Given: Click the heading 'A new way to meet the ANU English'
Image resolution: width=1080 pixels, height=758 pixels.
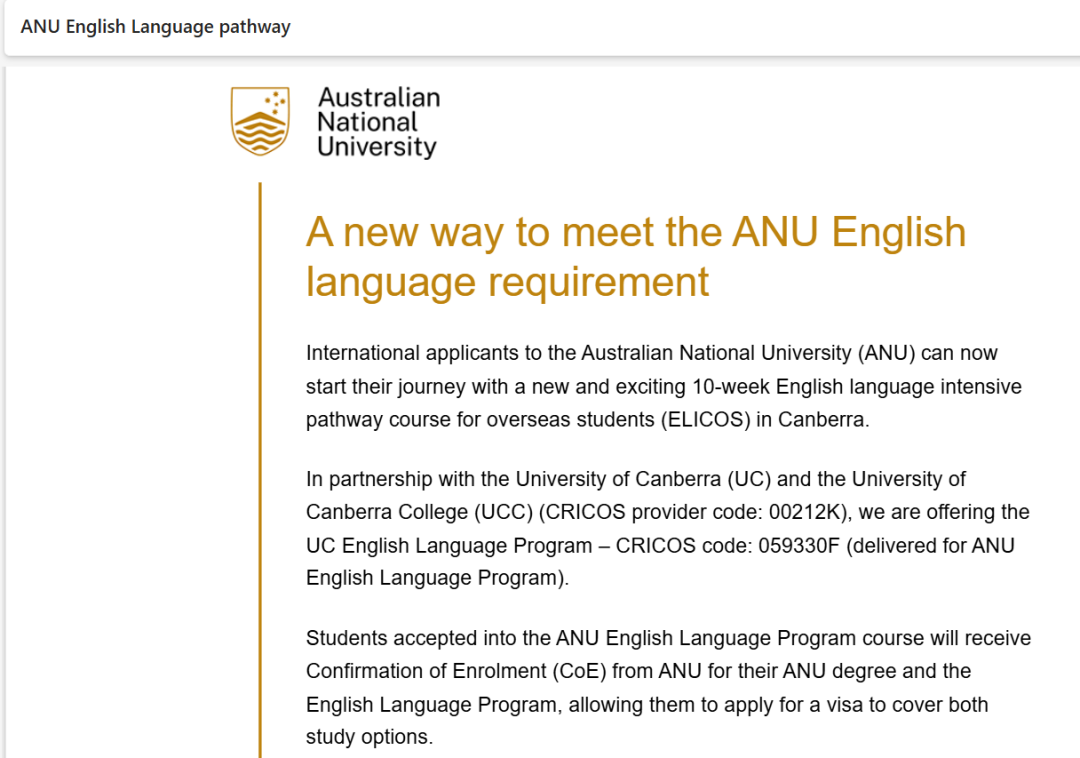Looking at the screenshot, I should [636, 232].
